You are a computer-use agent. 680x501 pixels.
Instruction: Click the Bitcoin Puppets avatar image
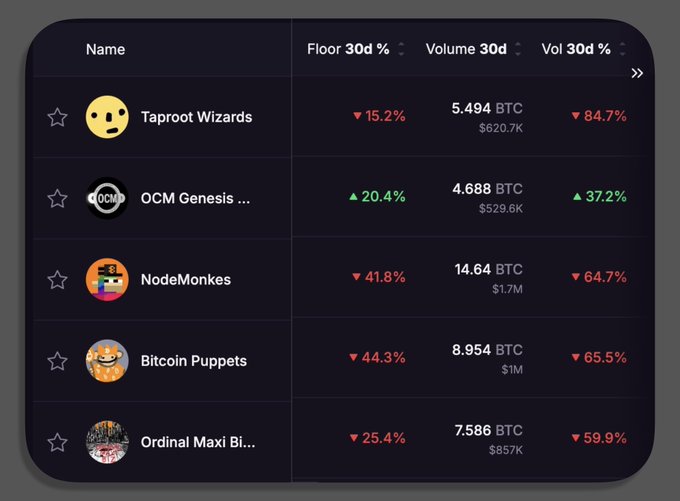tap(107, 360)
